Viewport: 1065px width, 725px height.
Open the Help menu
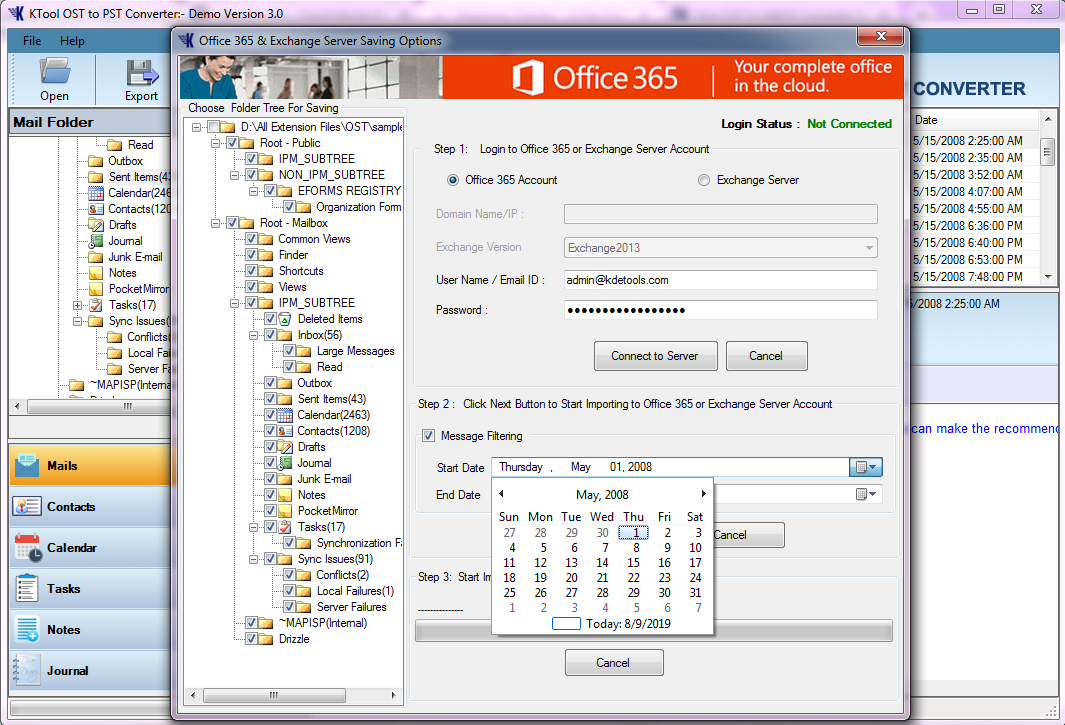click(72, 41)
